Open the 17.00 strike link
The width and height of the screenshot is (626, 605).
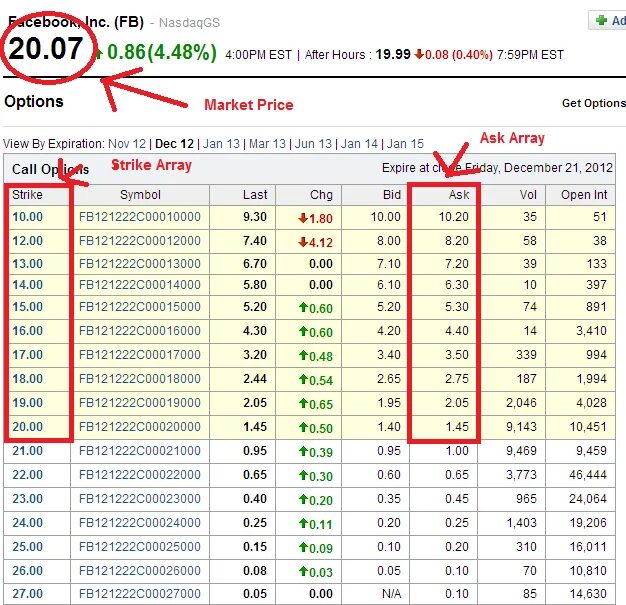pos(28,355)
